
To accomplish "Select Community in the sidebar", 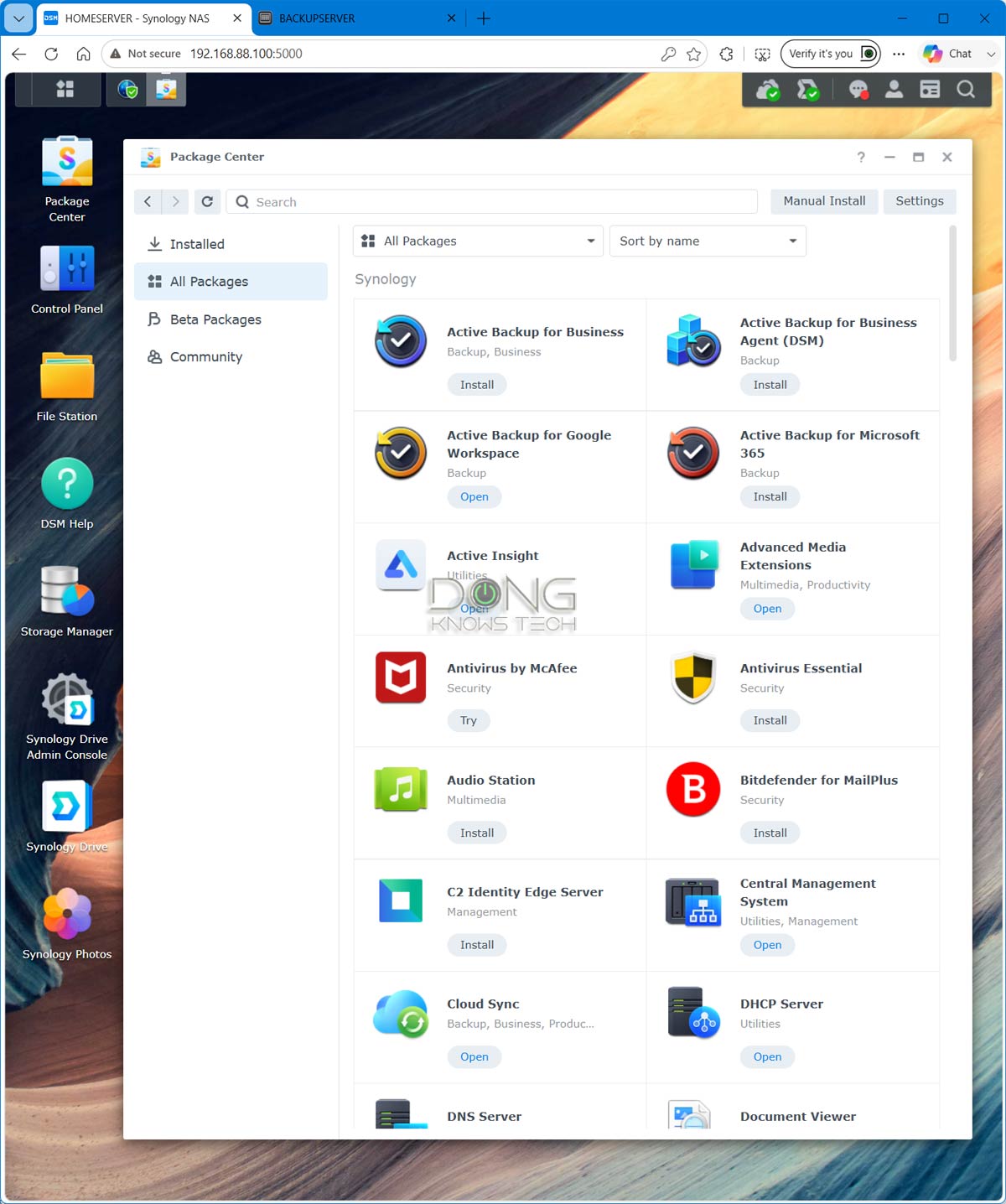I will tap(231, 356).
